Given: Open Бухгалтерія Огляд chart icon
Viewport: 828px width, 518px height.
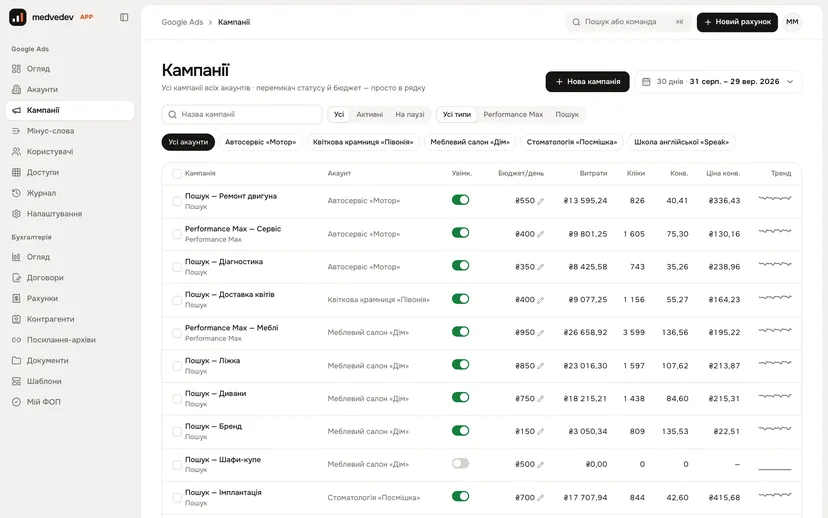Looking at the screenshot, I should click(x=16, y=257).
